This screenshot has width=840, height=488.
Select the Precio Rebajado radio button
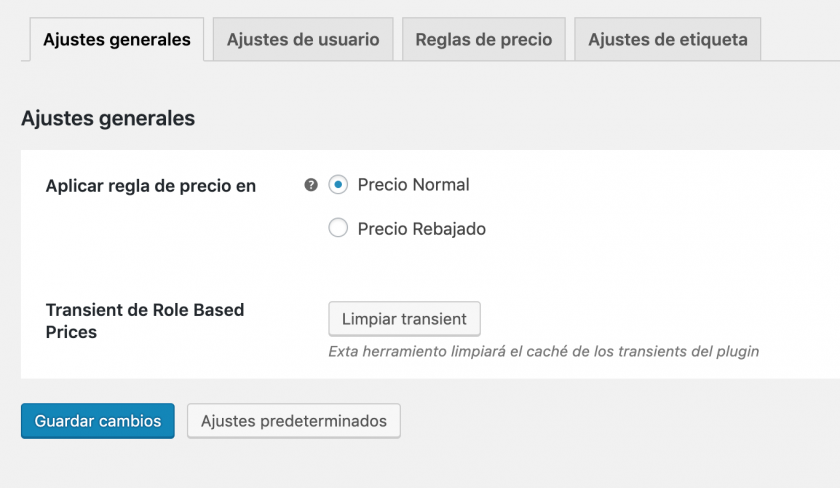[x=338, y=228]
